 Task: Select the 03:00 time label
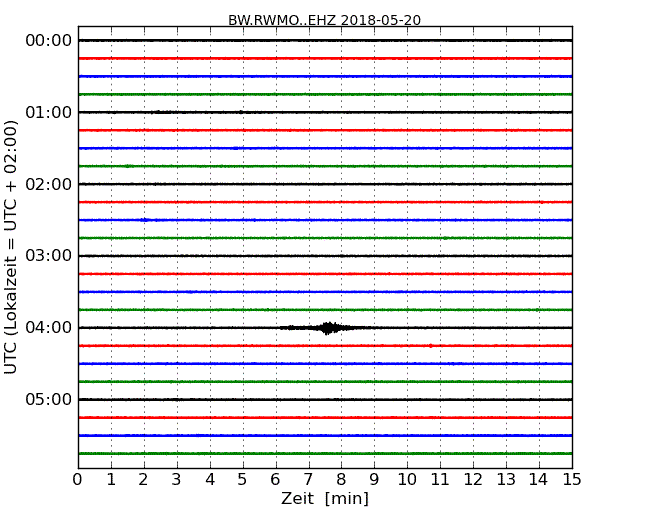tap(49, 256)
